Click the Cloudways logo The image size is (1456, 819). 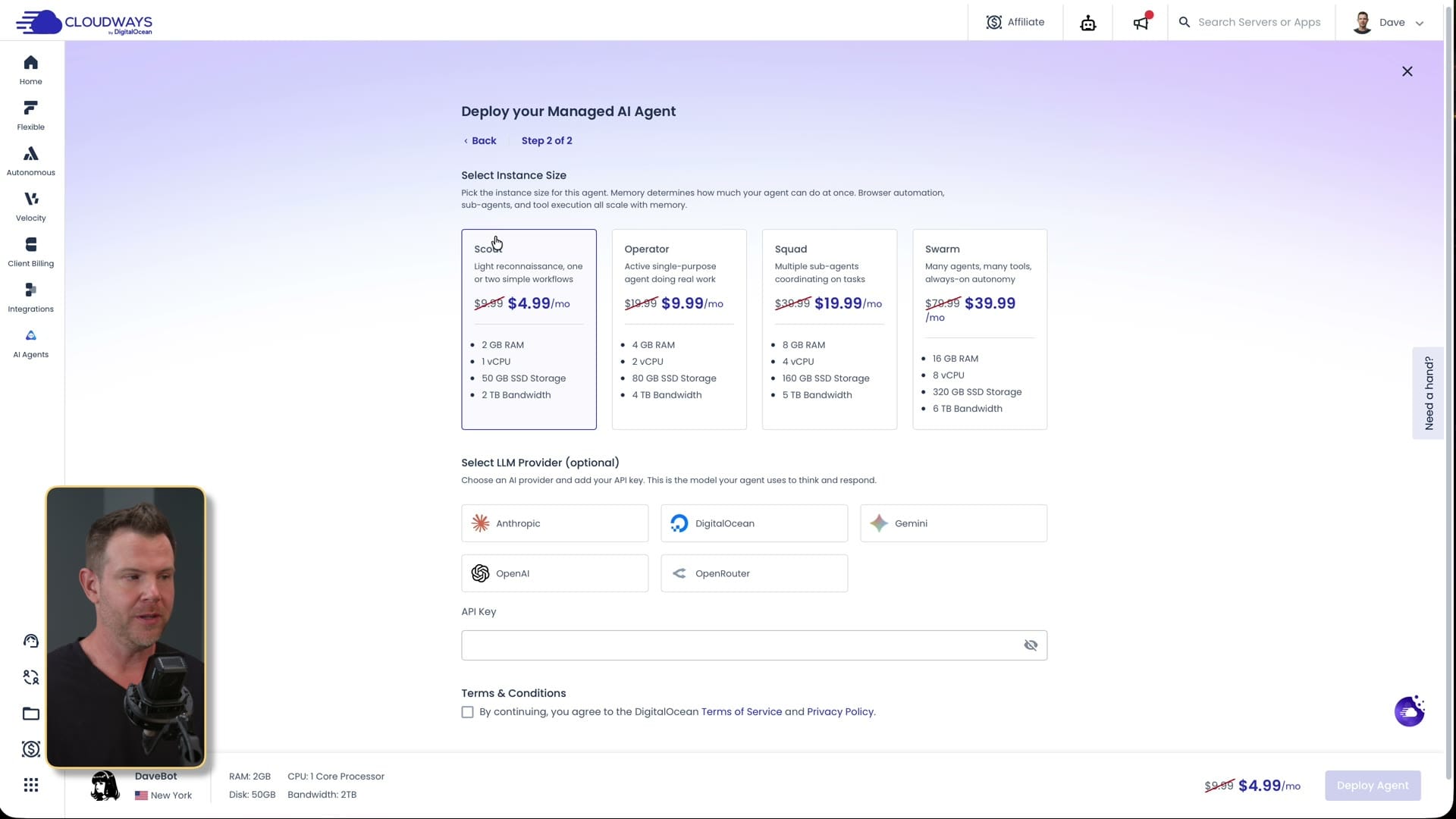pyautogui.click(x=83, y=22)
